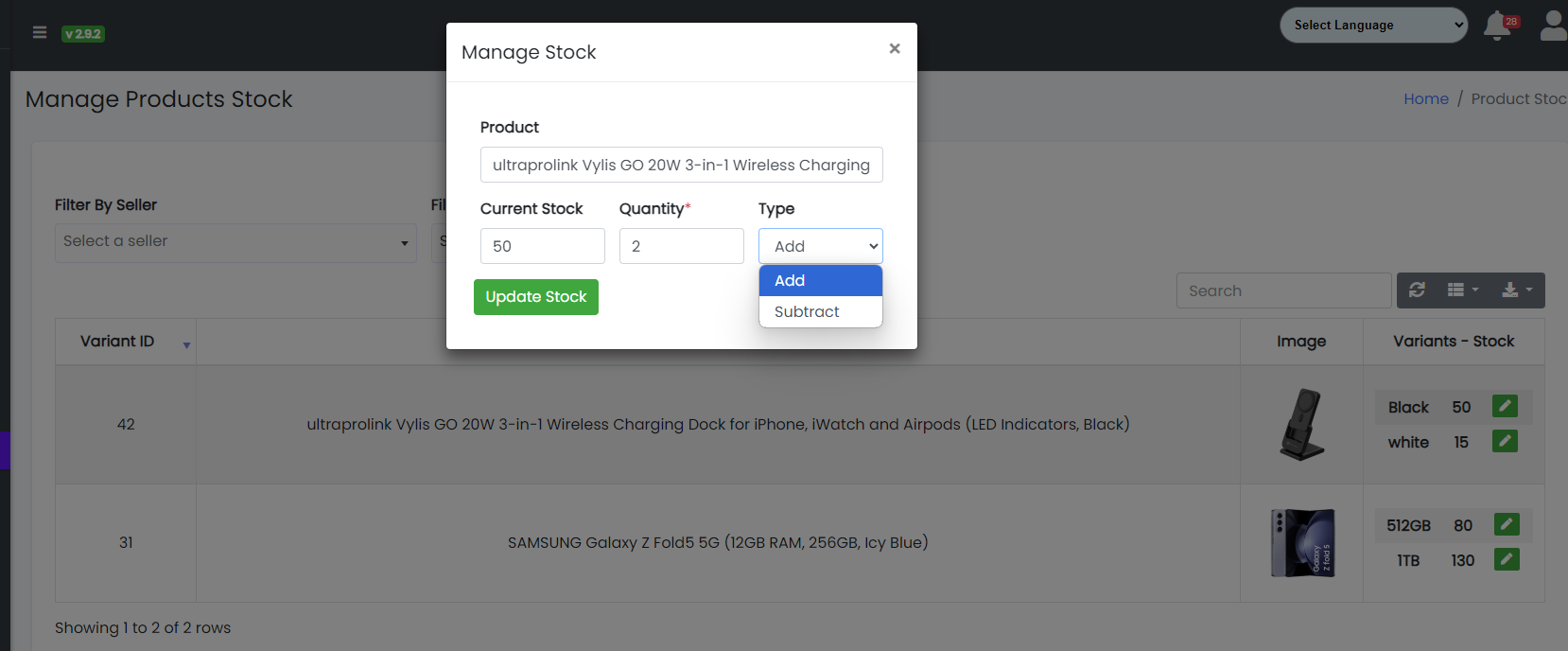Click the hamburger sidebar menu icon

coord(40,33)
